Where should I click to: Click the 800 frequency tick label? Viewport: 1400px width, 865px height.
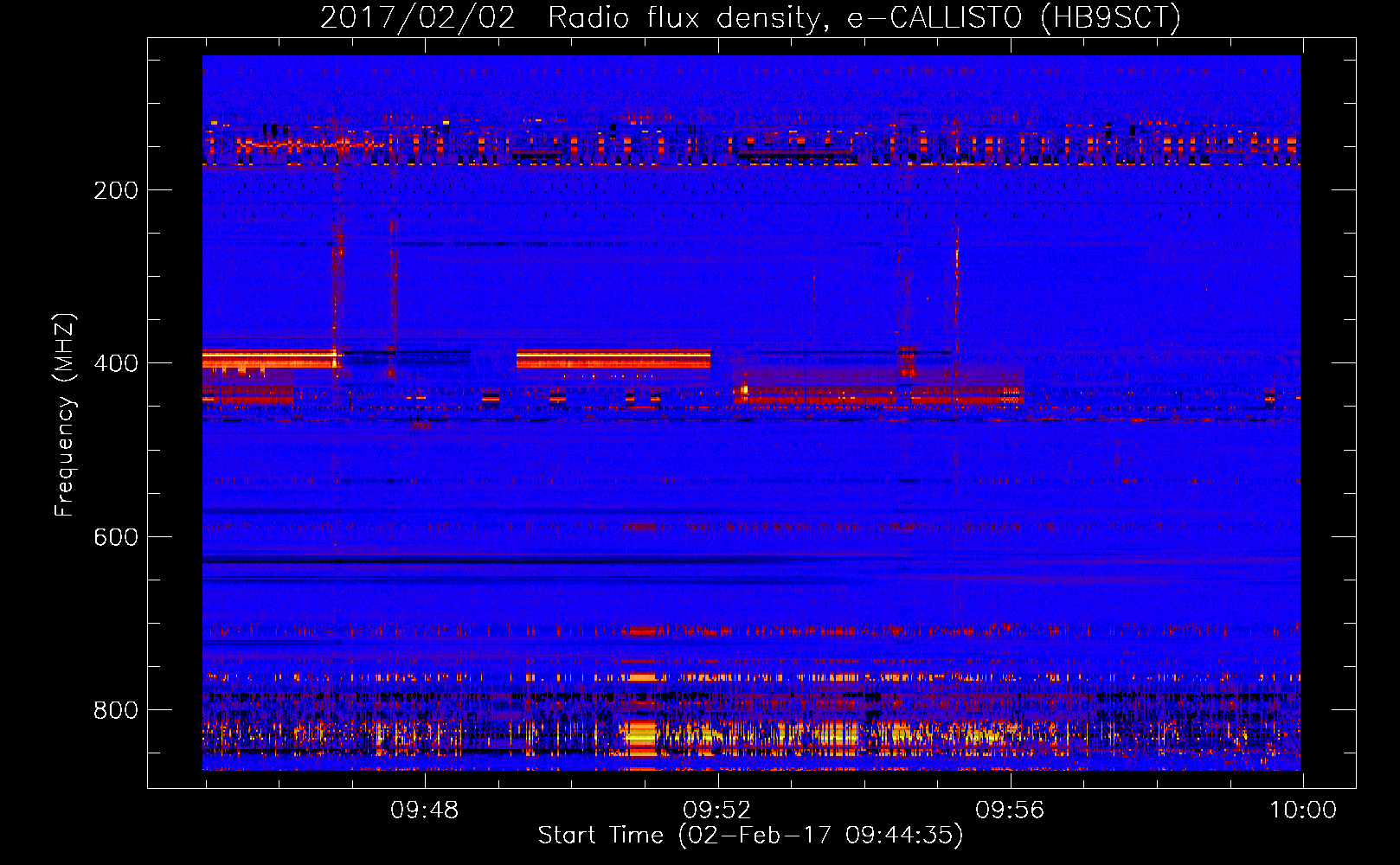pyautogui.click(x=116, y=710)
